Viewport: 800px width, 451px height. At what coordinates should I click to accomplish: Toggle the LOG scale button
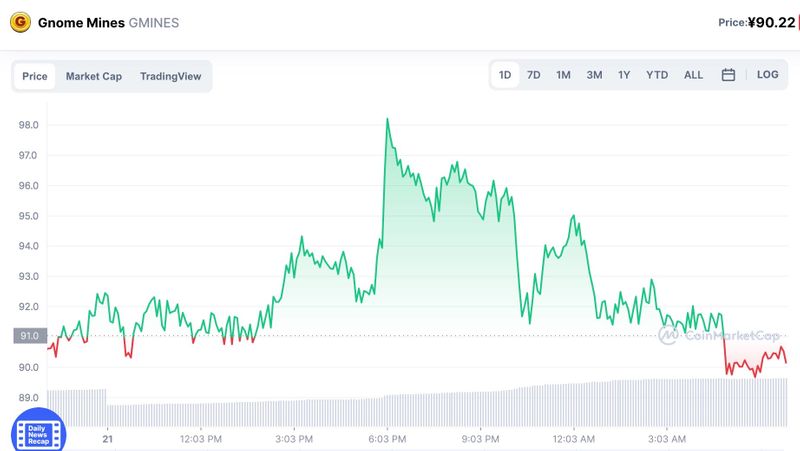[767, 75]
